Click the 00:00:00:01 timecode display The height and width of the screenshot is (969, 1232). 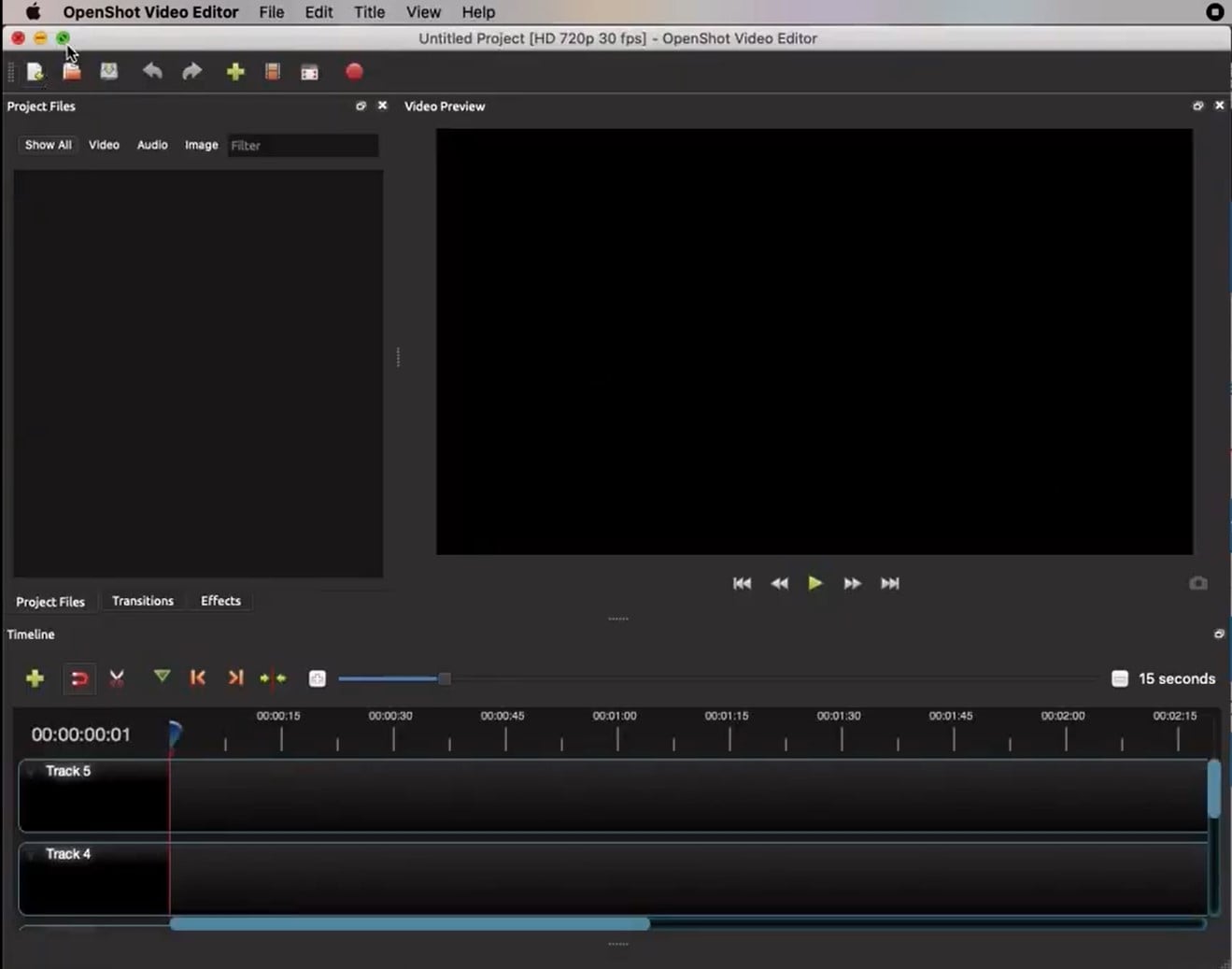point(81,734)
